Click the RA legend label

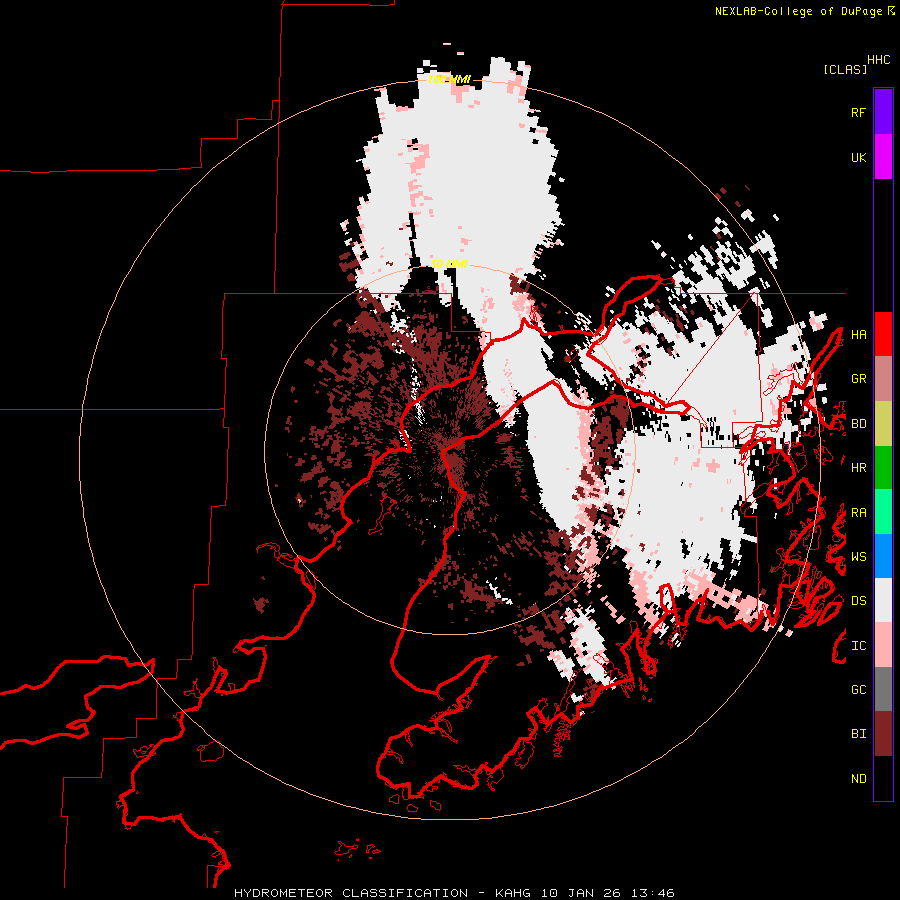[858, 513]
